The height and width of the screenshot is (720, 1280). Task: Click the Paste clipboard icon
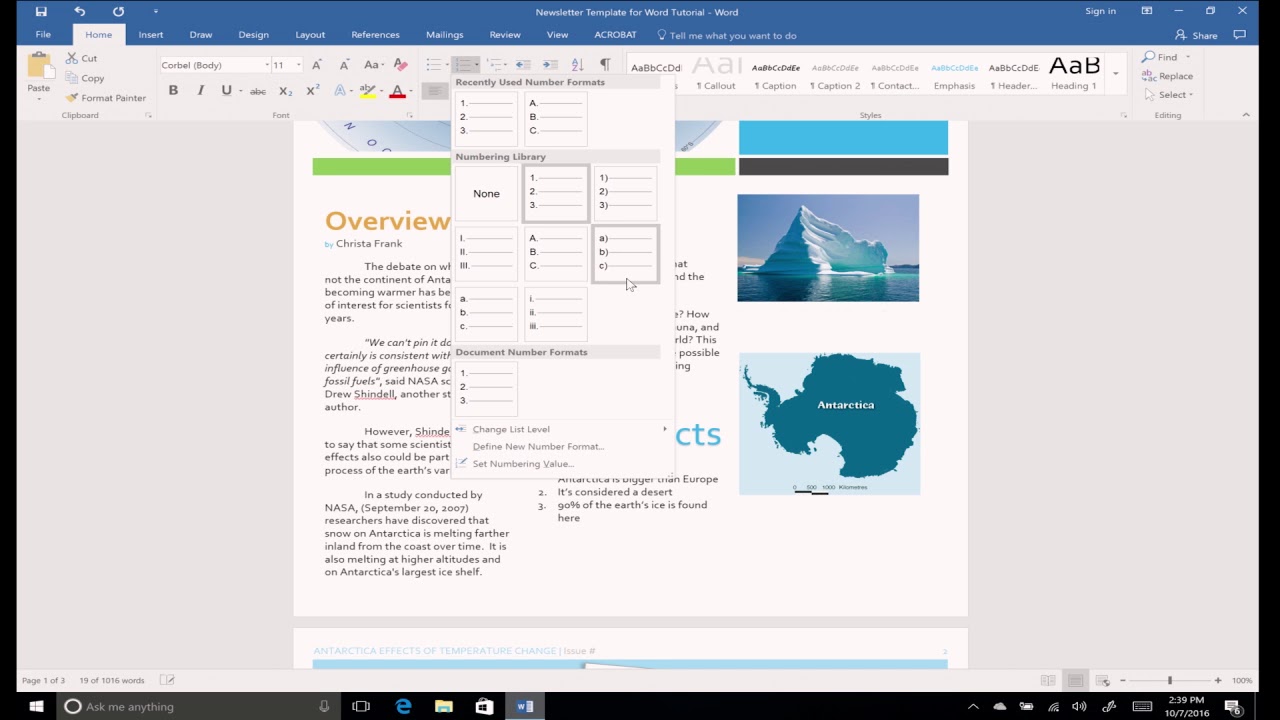pos(39,66)
